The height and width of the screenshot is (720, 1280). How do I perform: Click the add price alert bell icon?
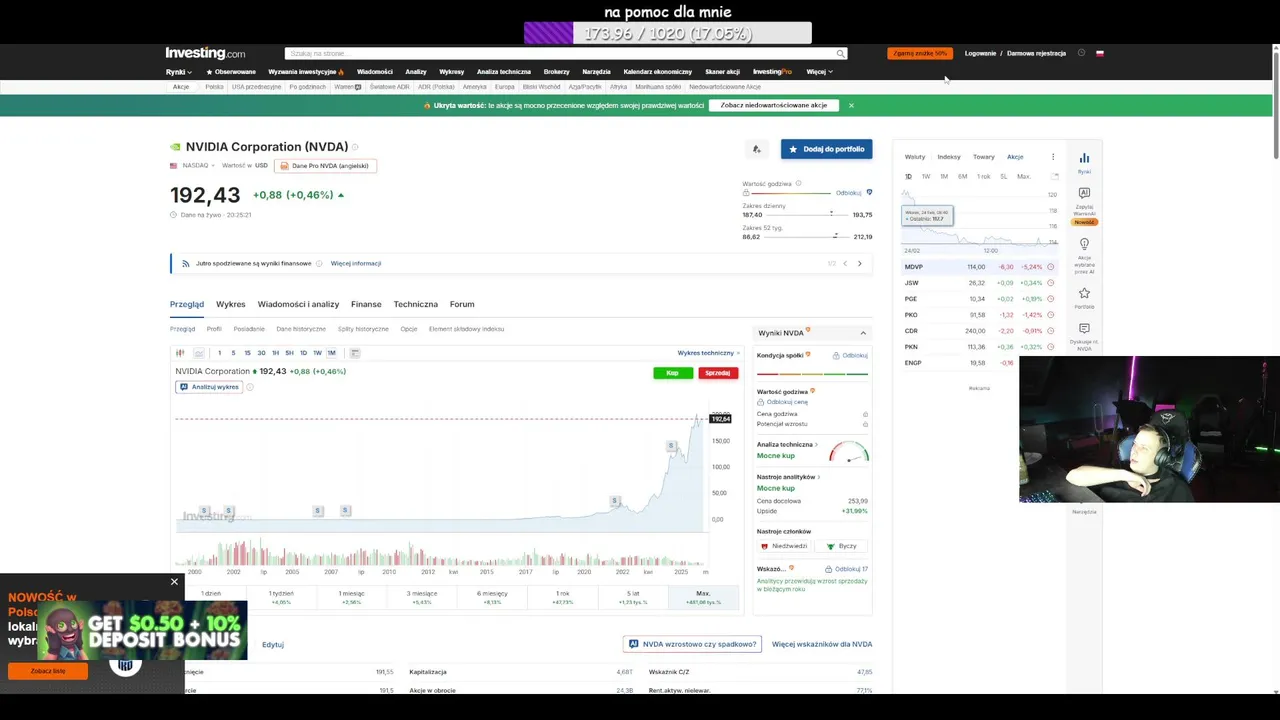point(757,149)
